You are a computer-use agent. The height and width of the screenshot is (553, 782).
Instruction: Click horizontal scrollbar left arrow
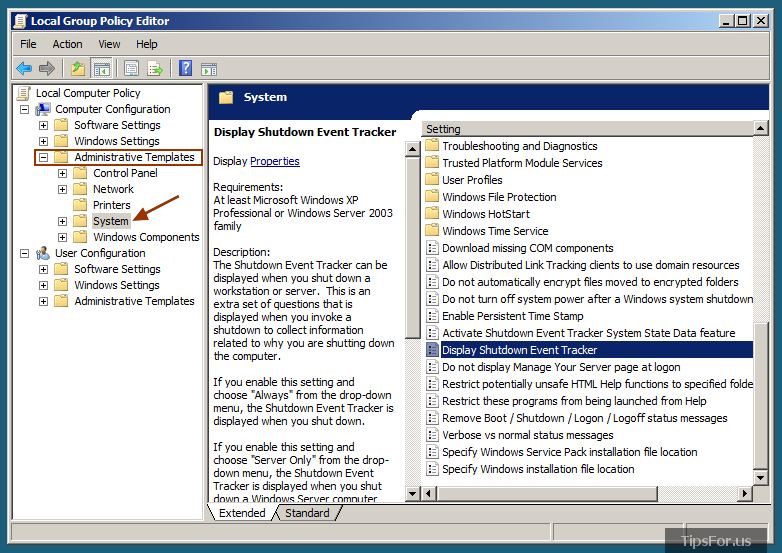click(428, 493)
